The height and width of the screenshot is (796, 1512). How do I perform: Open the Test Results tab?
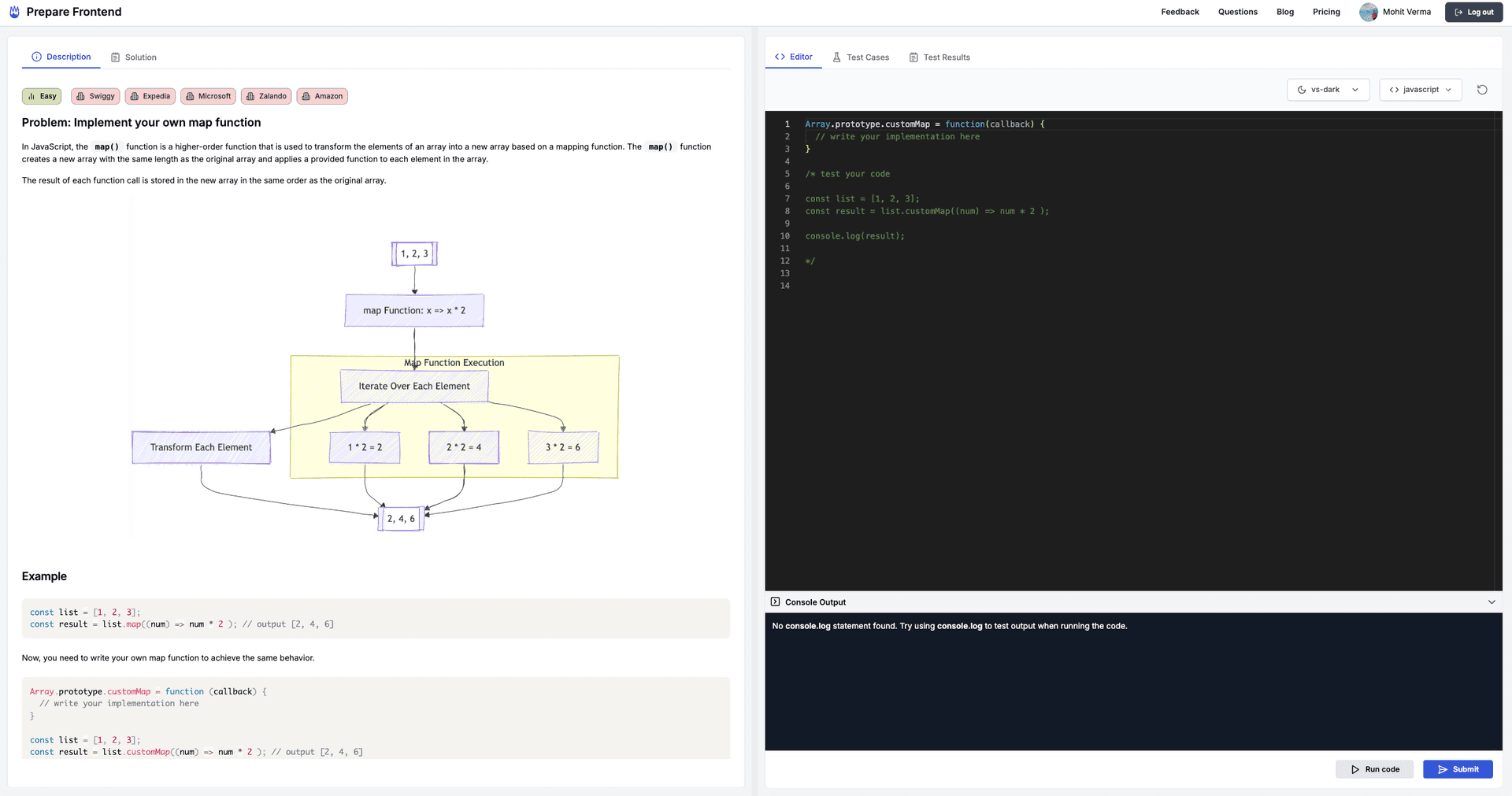(x=939, y=57)
